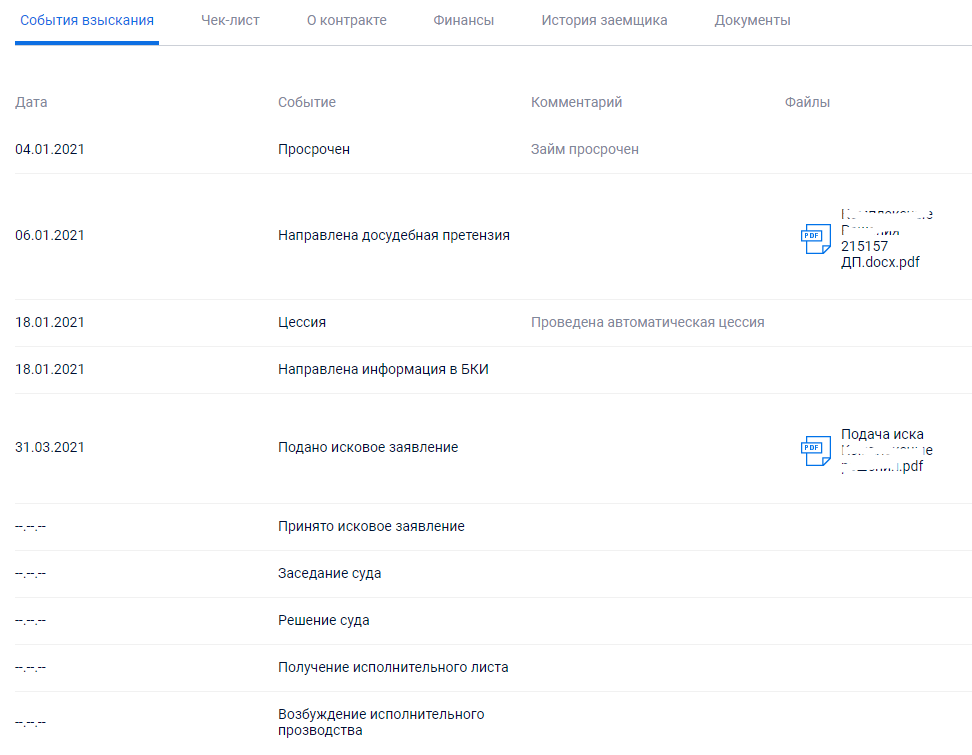Viewport: 972px width, 755px height.
Task: Select the Документы tab
Action: pos(752,20)
